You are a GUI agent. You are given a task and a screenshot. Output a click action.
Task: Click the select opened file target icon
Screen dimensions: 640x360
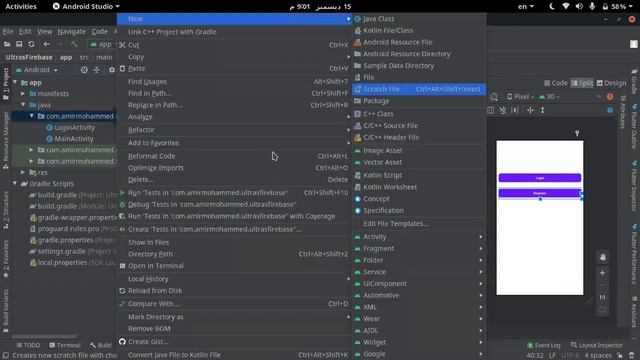coord(84,70)
